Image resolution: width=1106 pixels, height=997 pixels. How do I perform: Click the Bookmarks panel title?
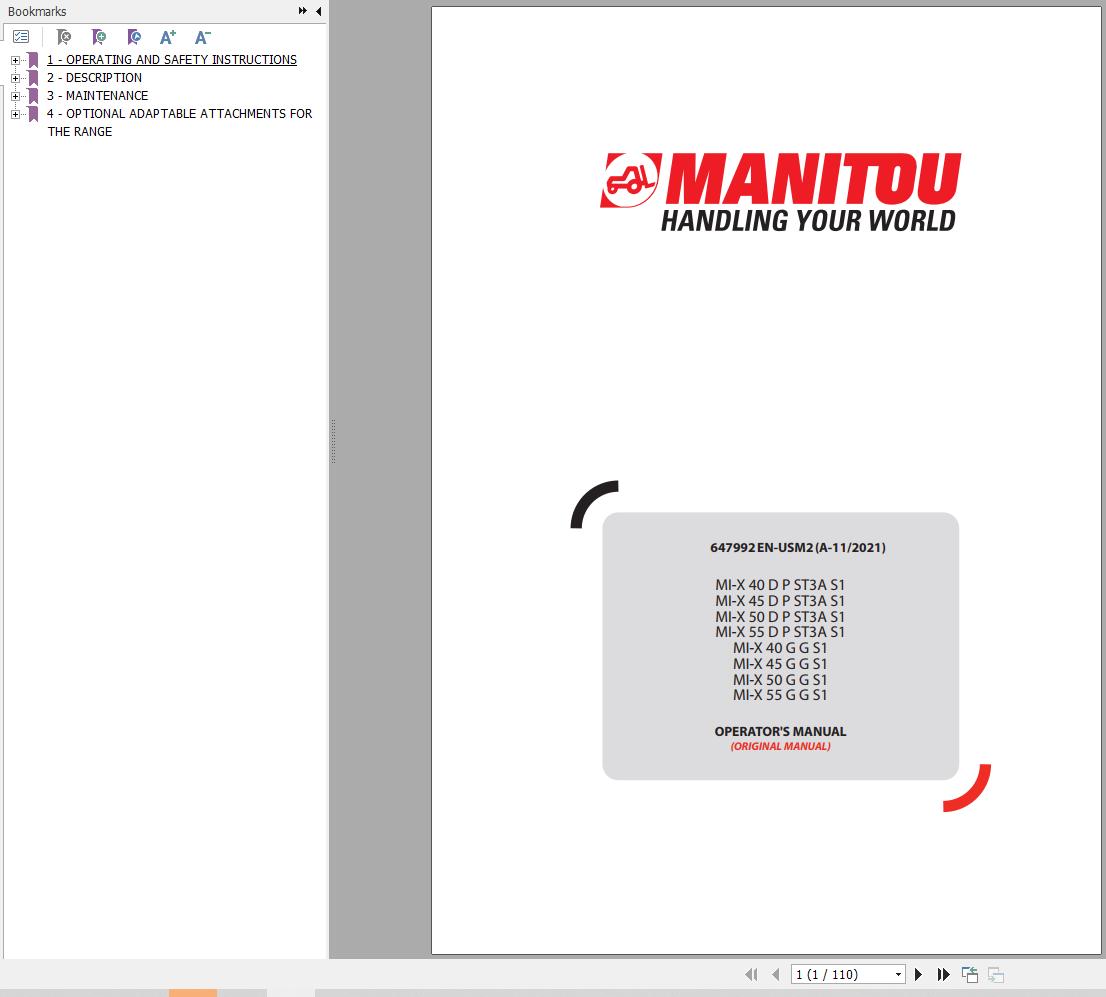37,11
